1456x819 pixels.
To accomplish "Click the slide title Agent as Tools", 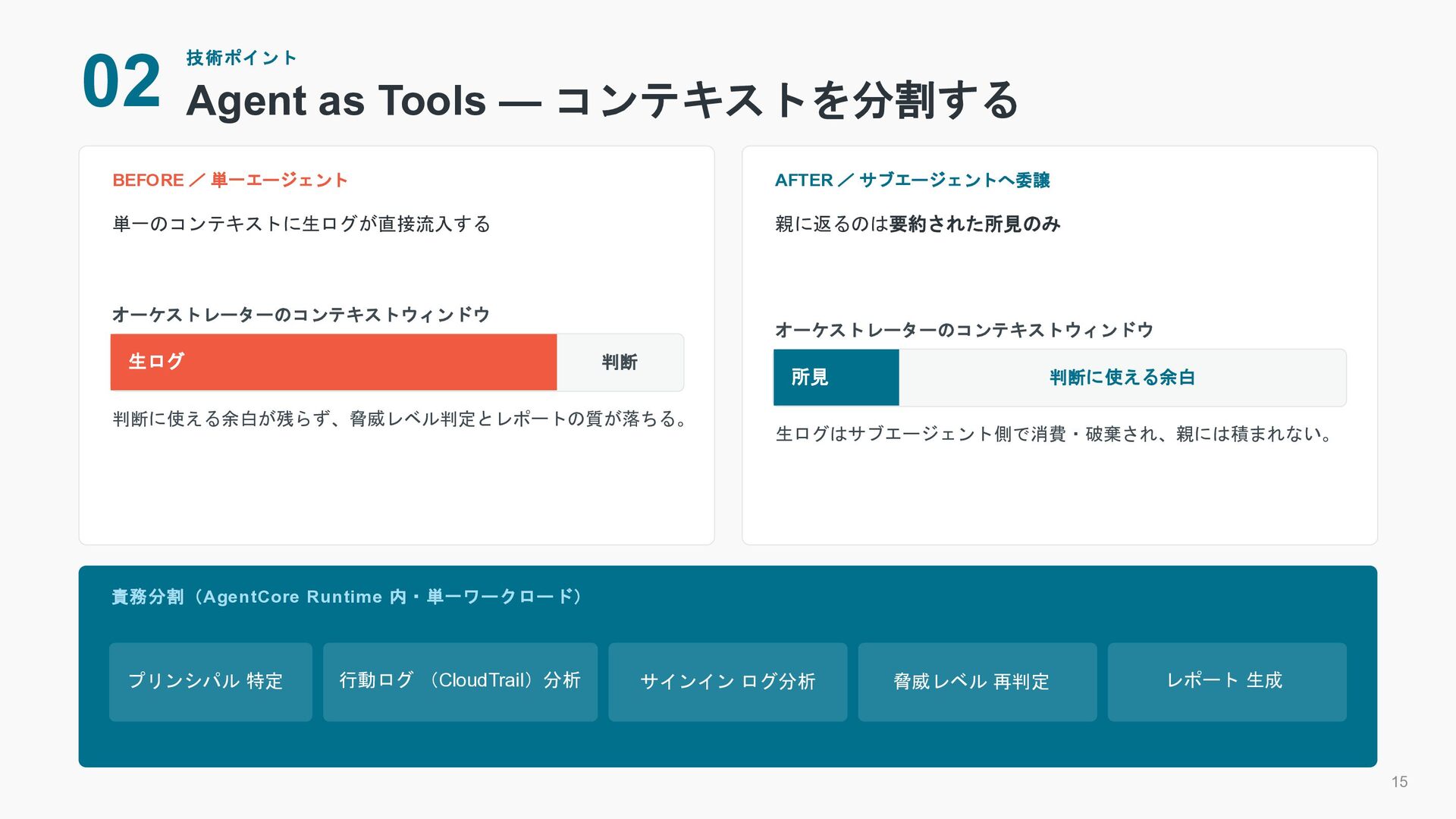I will pos(602,100).
